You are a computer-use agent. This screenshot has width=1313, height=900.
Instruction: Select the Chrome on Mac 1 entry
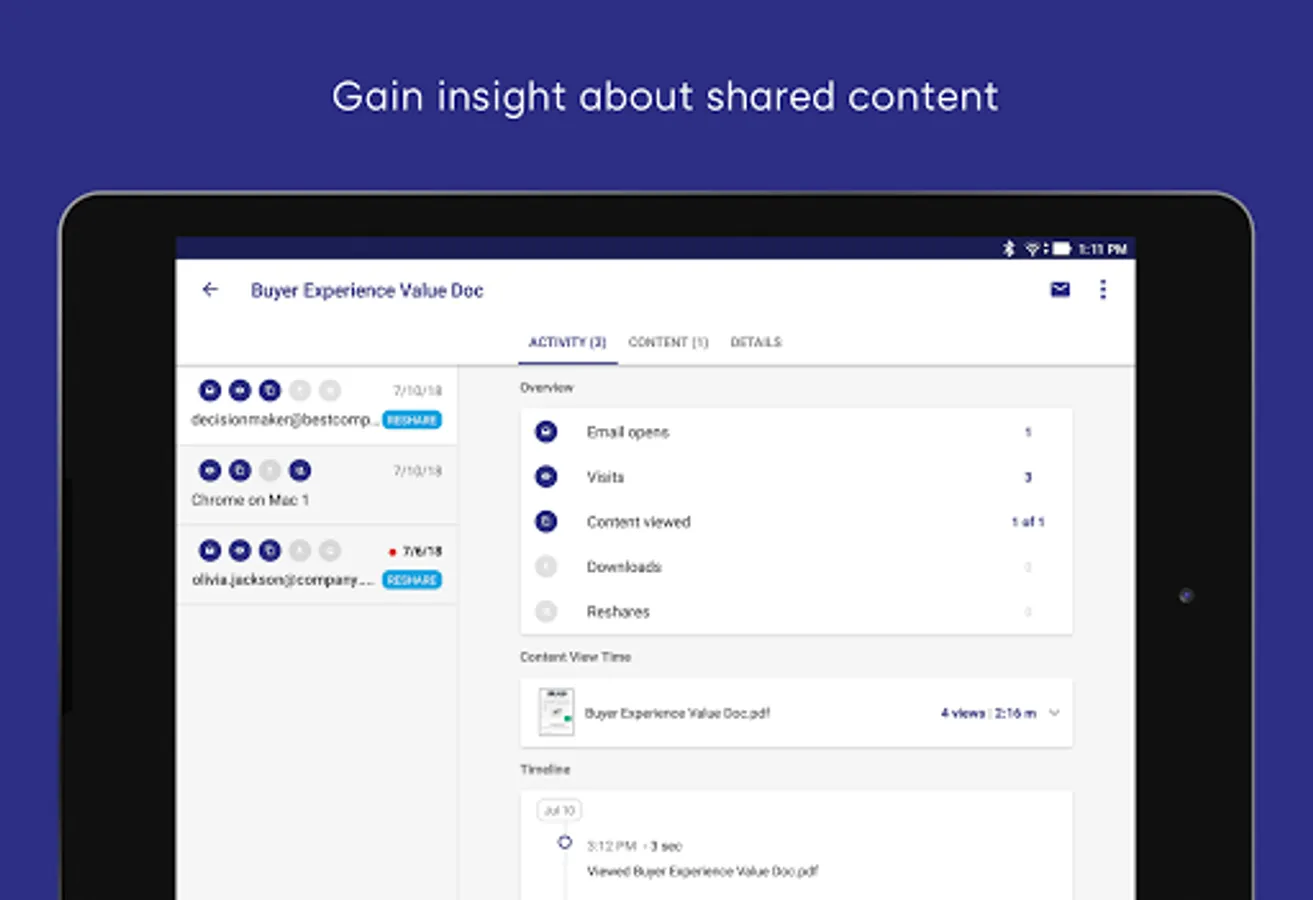317,485
